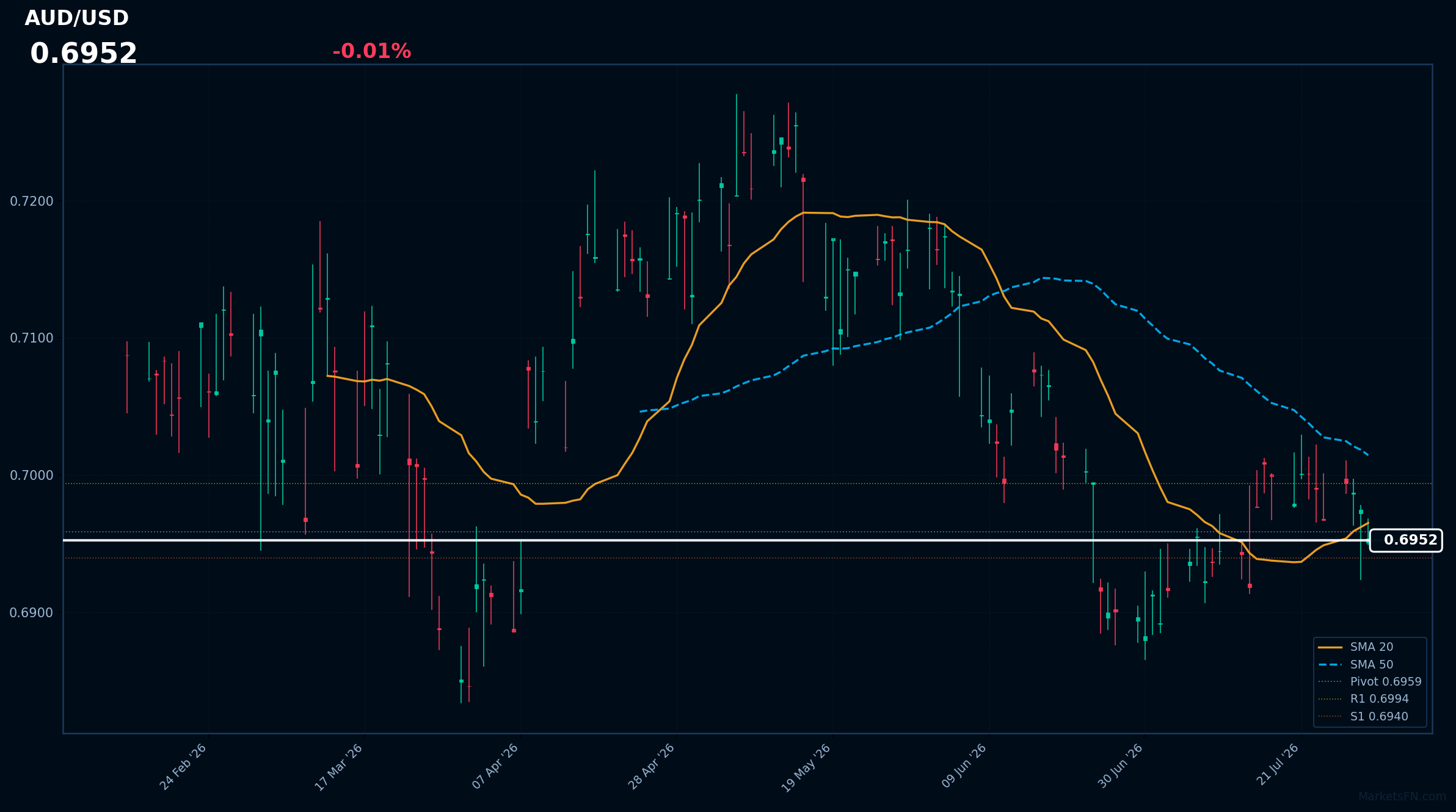Click the large 0.6952 price heading
Screen dimensions: 1456x812
point(84,54)
